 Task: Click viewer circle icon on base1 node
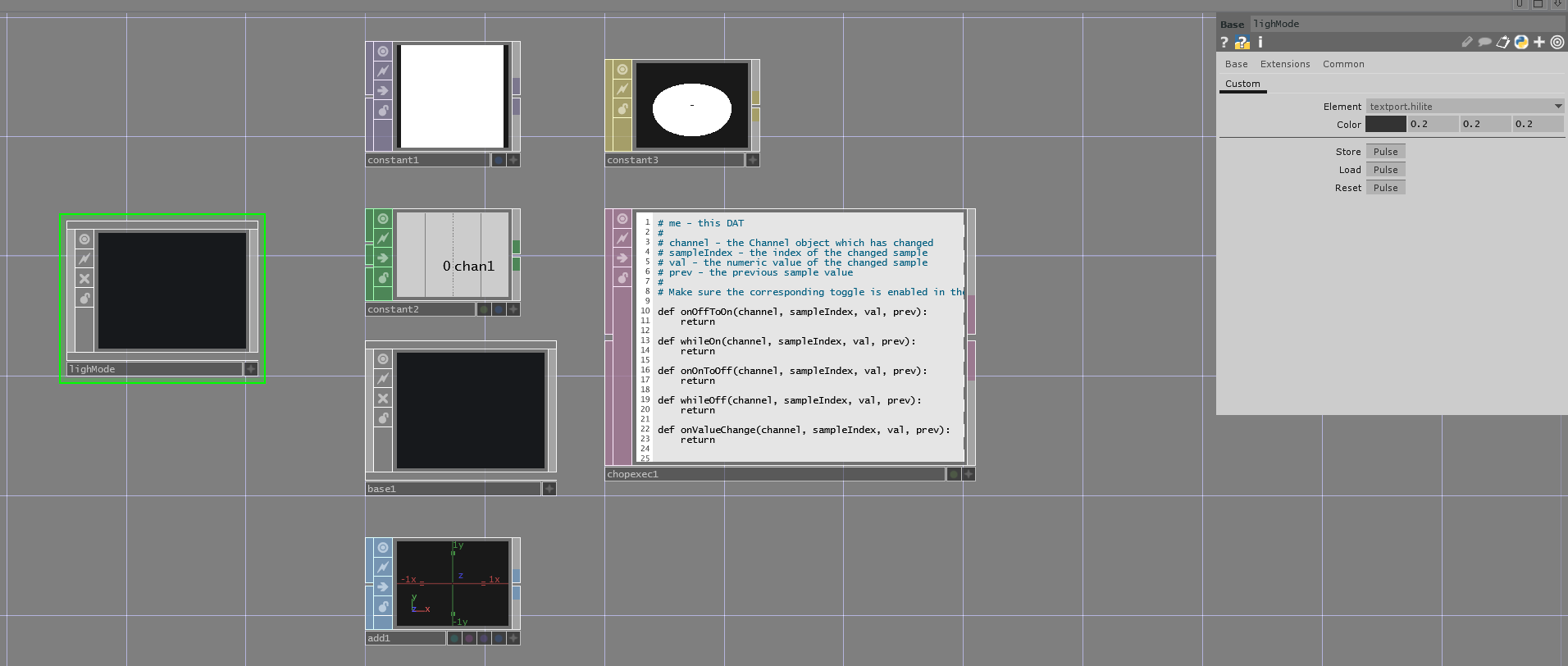click(x=383, y=359)
